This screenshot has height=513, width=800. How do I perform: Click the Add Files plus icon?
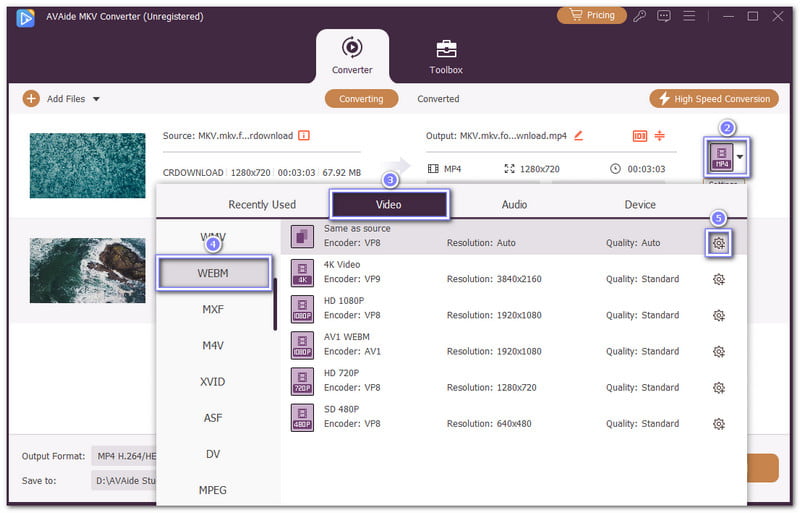point(31,99)
